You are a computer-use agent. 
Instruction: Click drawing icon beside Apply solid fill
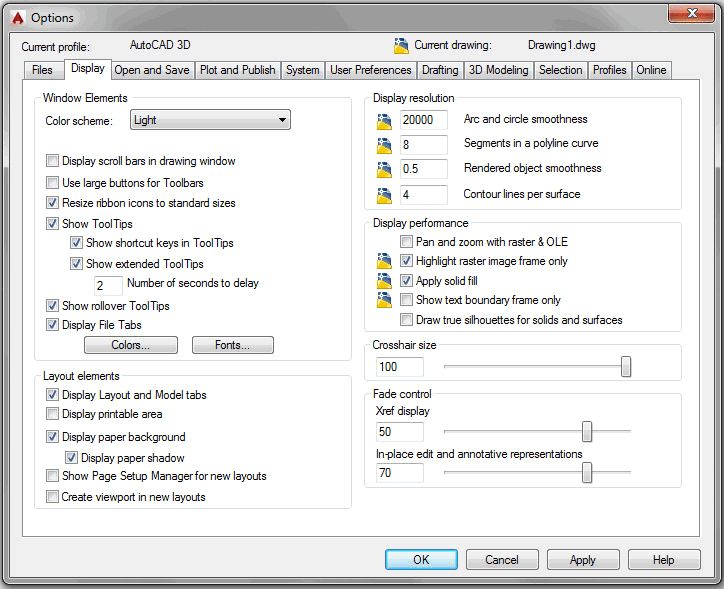tap(385, 281)
